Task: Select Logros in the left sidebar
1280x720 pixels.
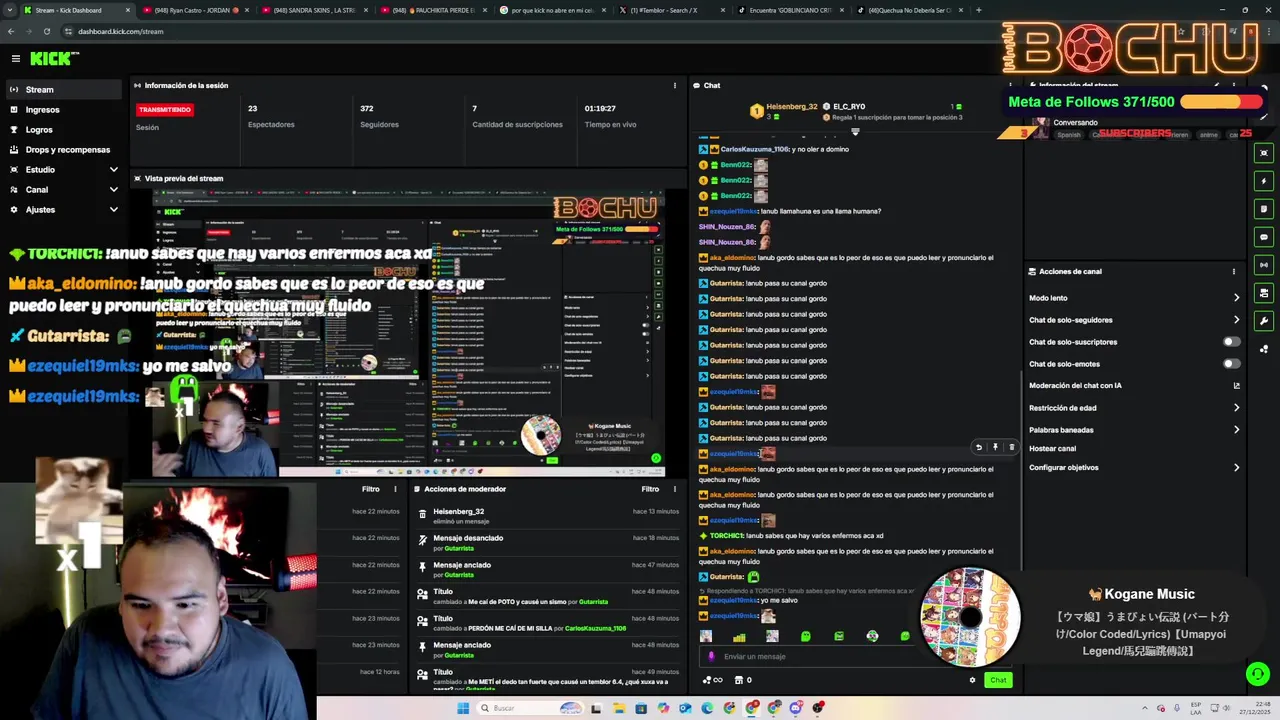Action: (64, 130)
